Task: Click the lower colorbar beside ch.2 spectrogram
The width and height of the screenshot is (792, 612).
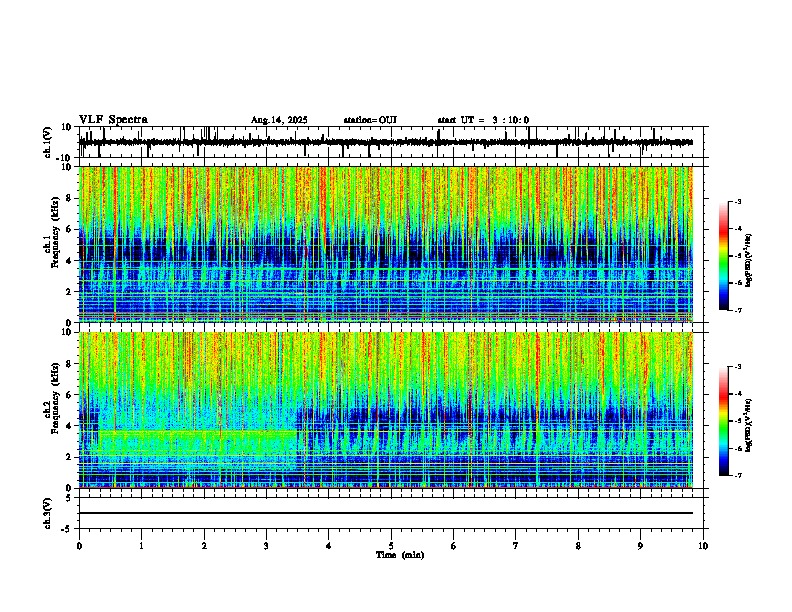Action: click(724, 421)
